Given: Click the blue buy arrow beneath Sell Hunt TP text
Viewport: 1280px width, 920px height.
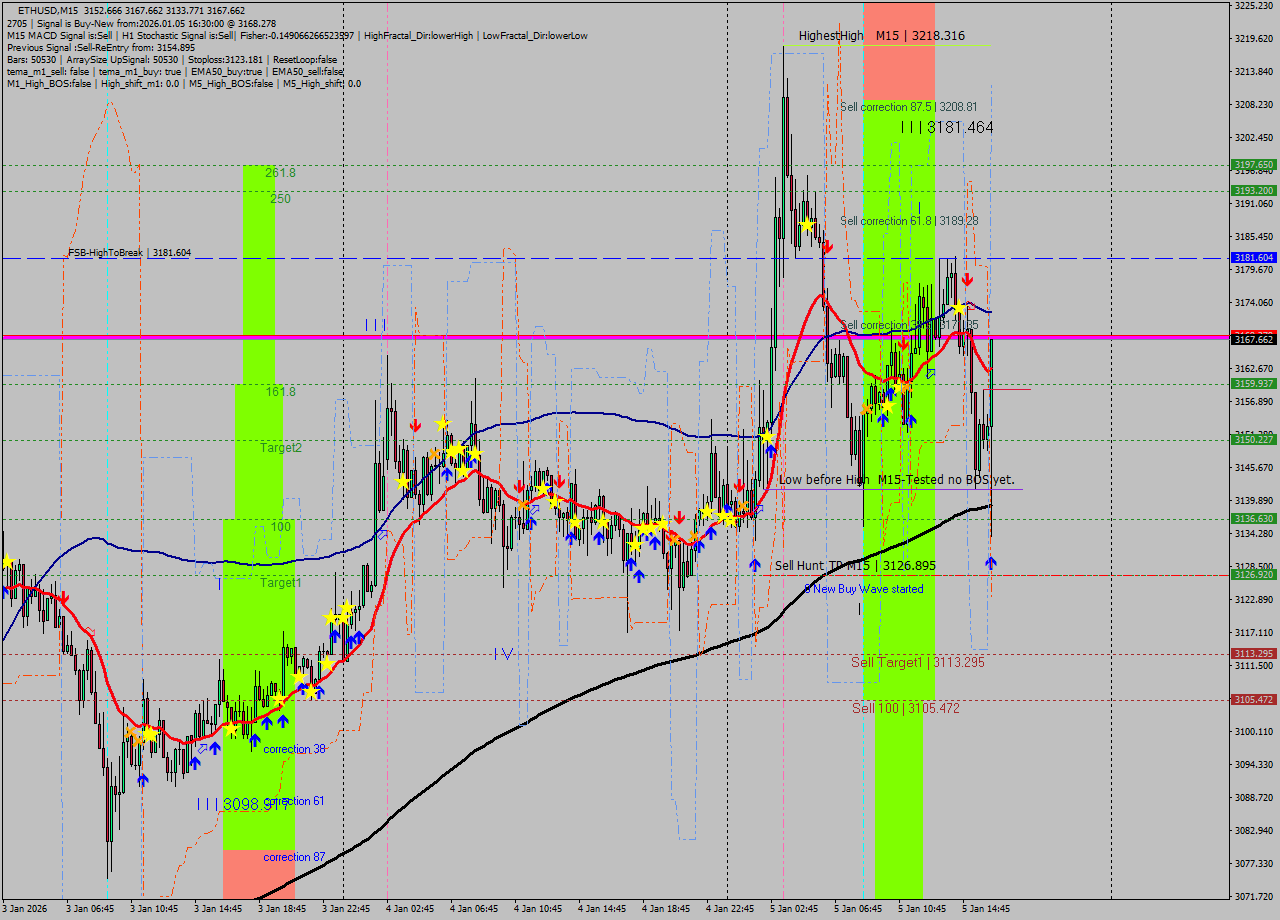Looking at the screenshot, I should coord(755,565).
